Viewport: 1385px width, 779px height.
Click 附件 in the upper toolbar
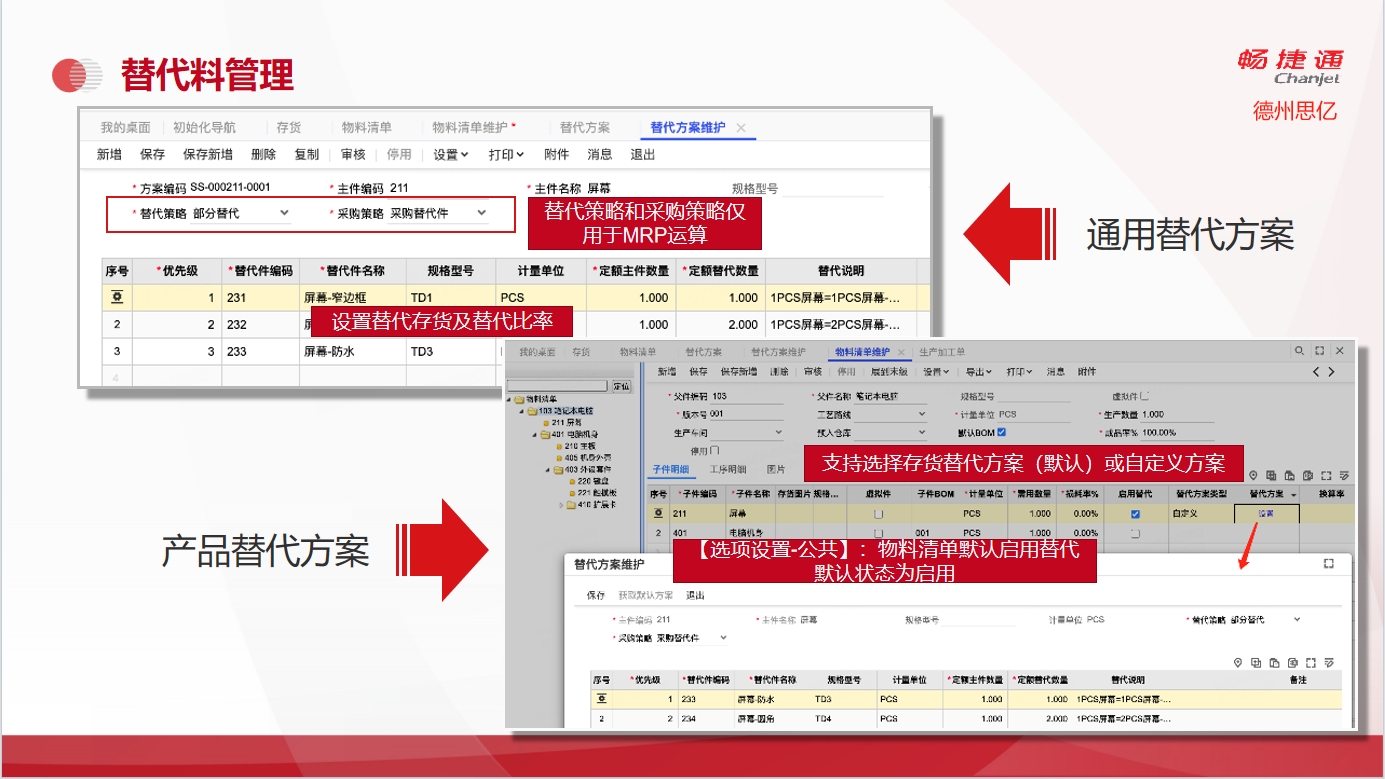click(x=557, y=154)
